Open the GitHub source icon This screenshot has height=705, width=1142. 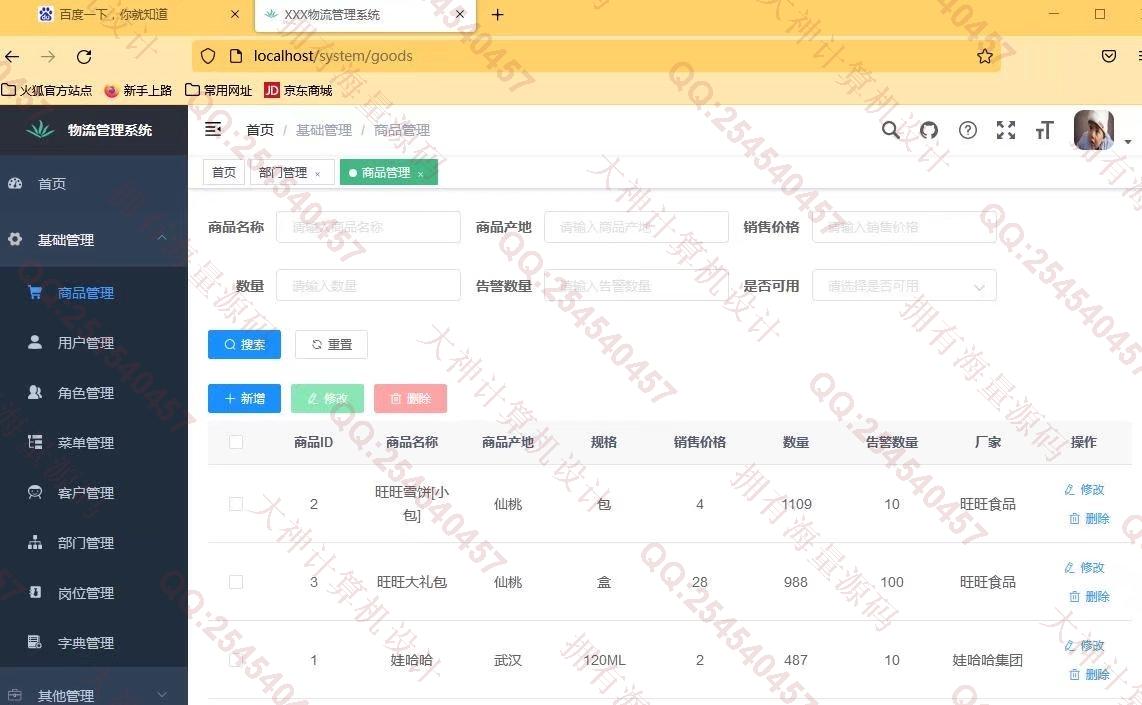pos(929,130)
